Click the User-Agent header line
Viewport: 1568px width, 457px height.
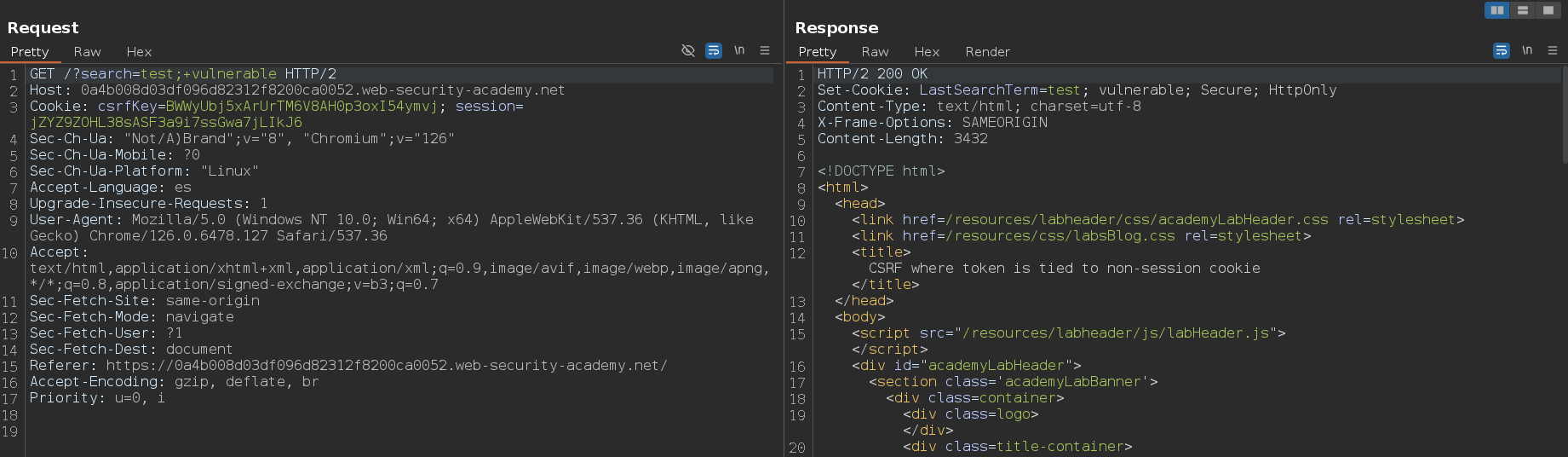[x=392, y=228]
